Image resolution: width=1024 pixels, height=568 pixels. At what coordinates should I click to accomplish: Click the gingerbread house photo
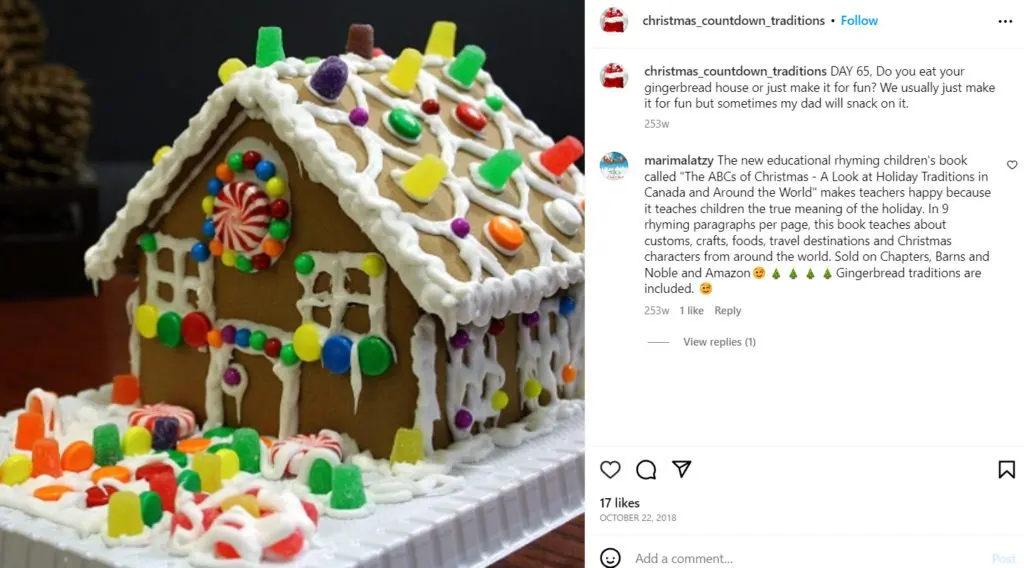point(292,284)
